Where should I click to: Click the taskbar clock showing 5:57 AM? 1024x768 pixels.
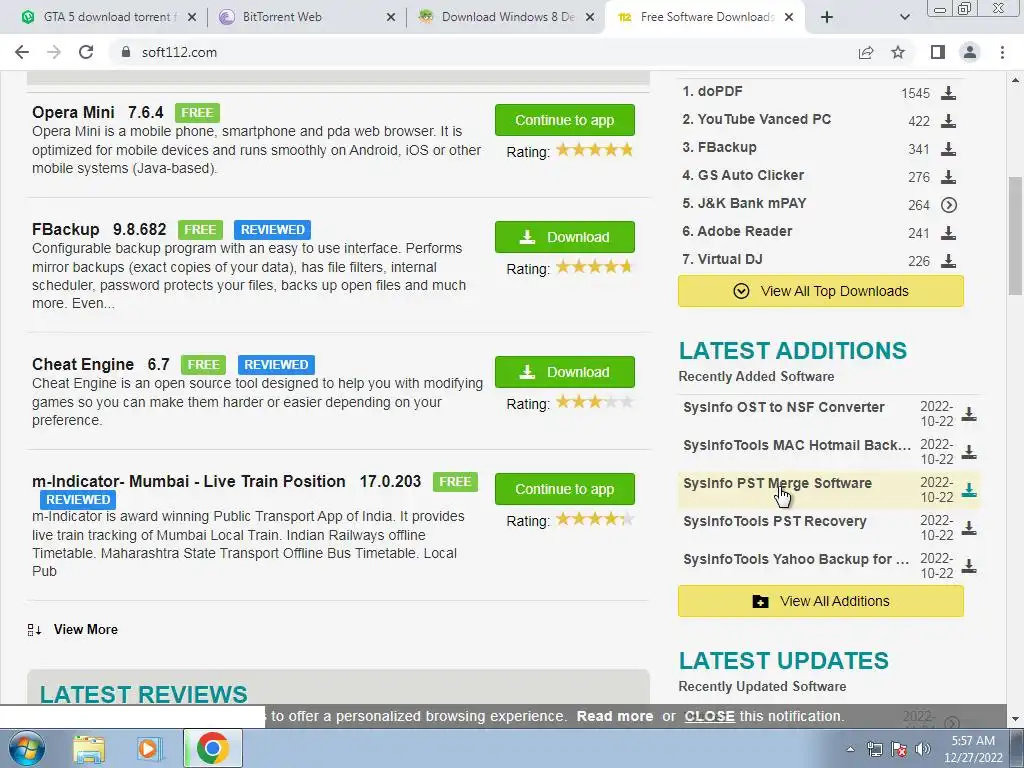973,749
